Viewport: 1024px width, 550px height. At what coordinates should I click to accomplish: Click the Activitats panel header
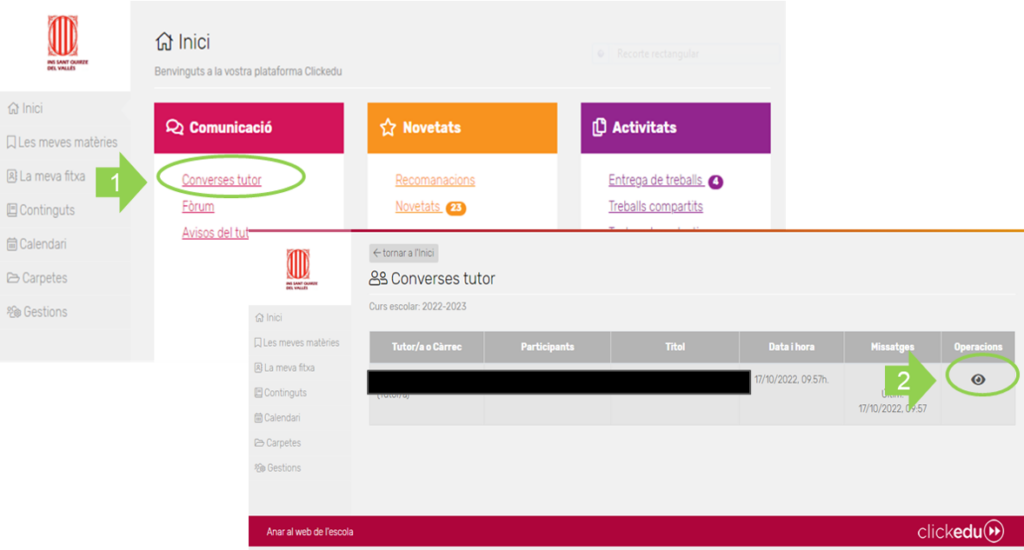pyautogui.click(x=675, y=128)
